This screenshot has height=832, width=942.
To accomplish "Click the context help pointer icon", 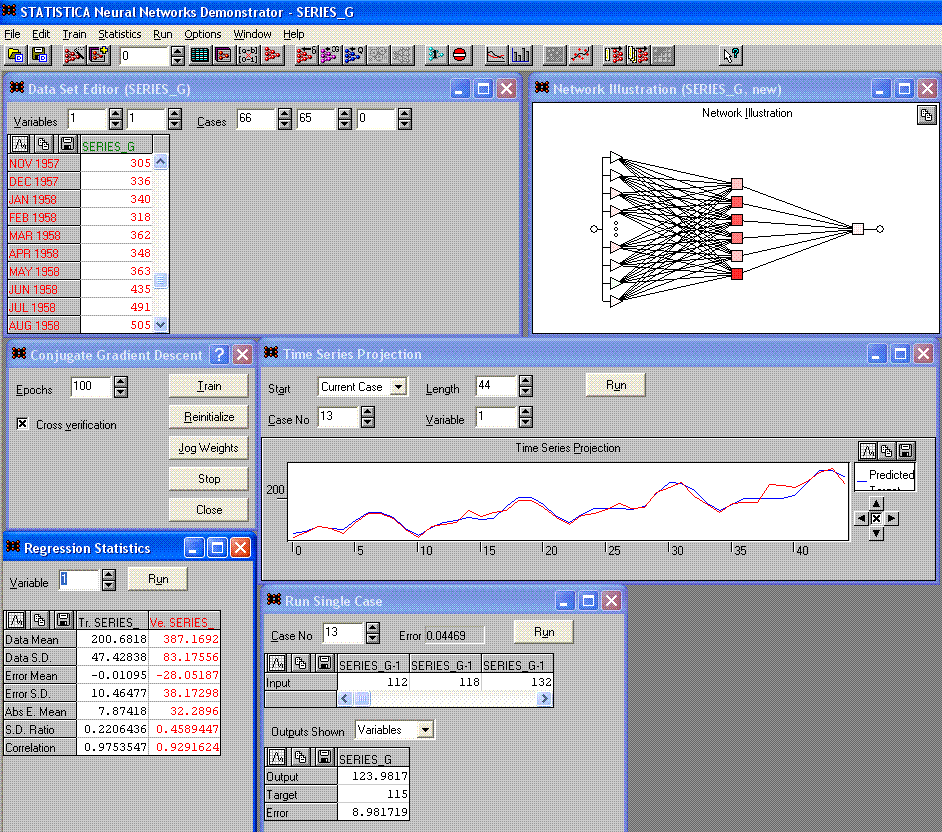I will pyautogui.click(x=731, y=56).
